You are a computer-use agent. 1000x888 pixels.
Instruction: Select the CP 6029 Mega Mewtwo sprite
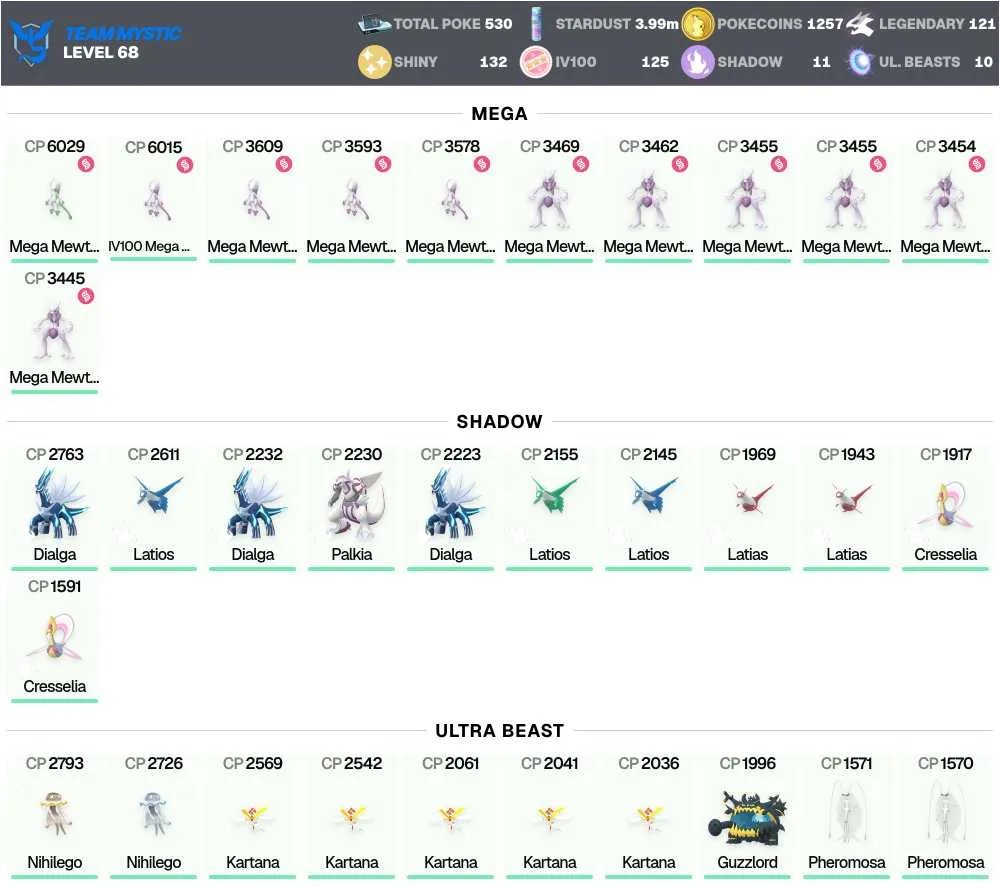coord(56,200)
